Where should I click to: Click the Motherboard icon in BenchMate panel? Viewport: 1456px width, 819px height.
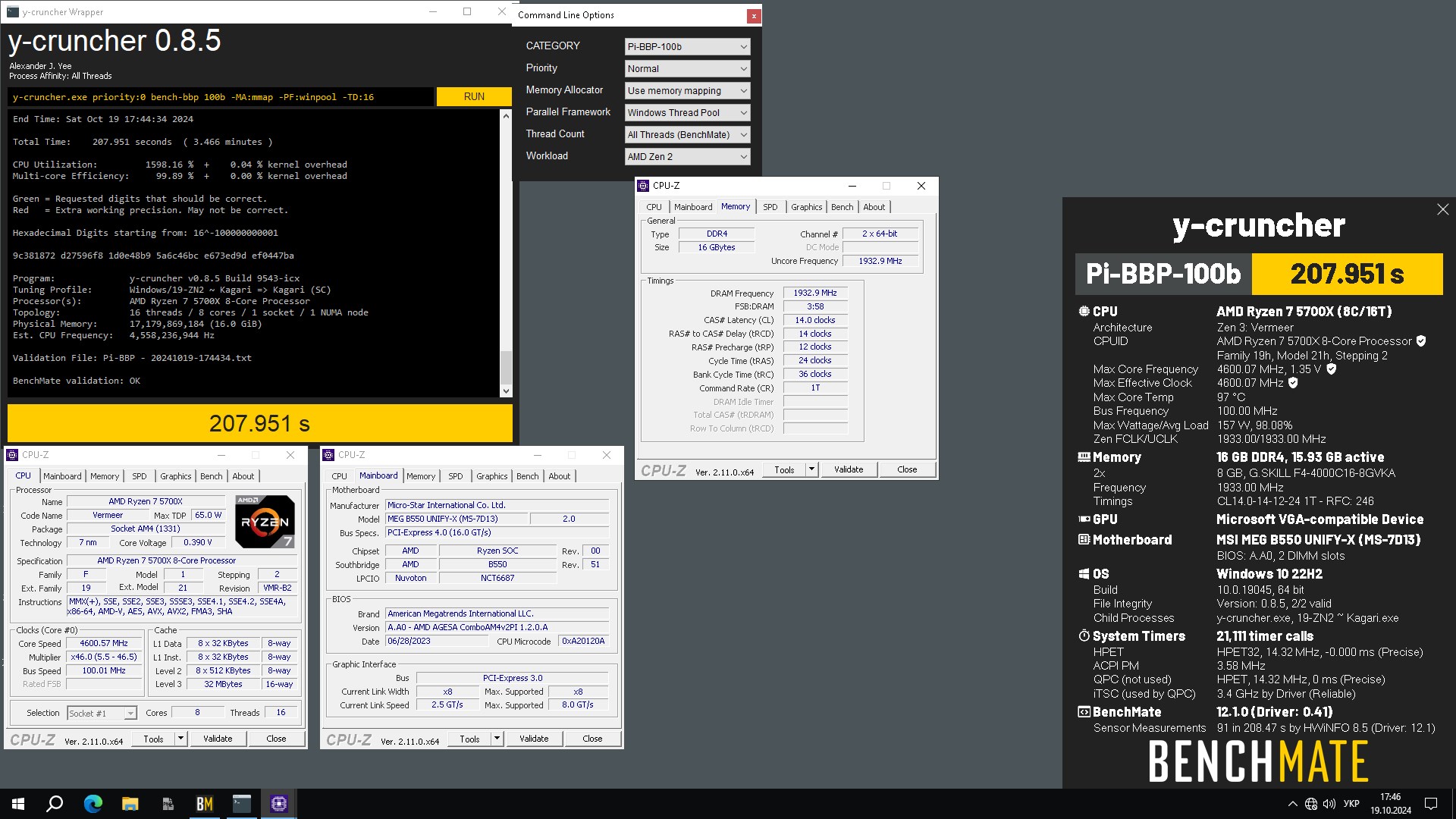click(x=1084, y=540)
